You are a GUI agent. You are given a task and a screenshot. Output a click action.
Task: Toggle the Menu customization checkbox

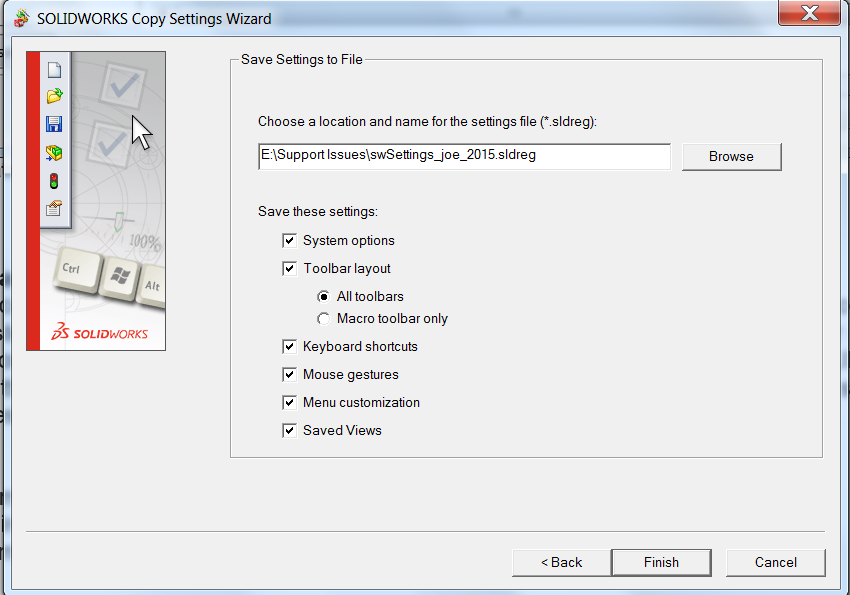click(289, 402)
